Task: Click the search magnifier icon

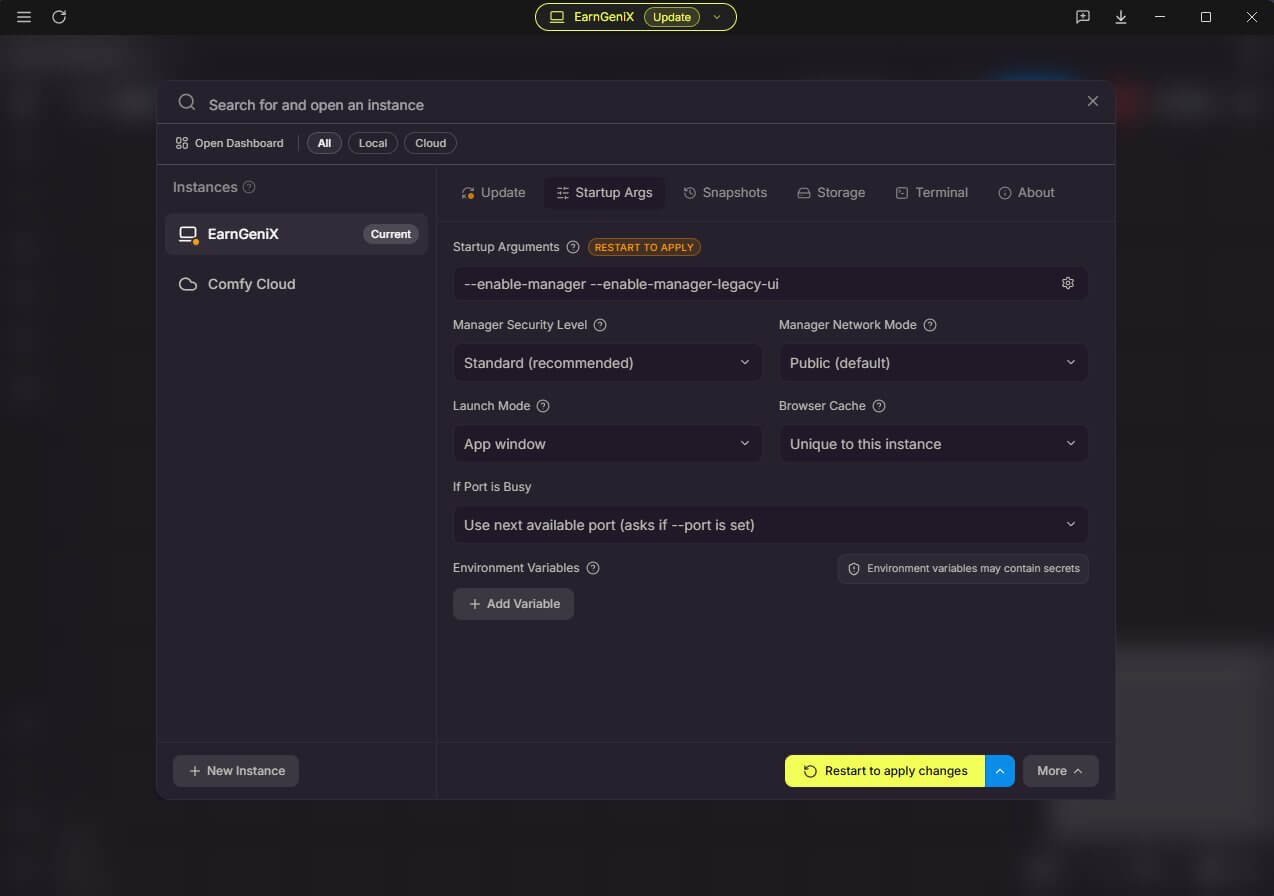Action: click(187, 103)
